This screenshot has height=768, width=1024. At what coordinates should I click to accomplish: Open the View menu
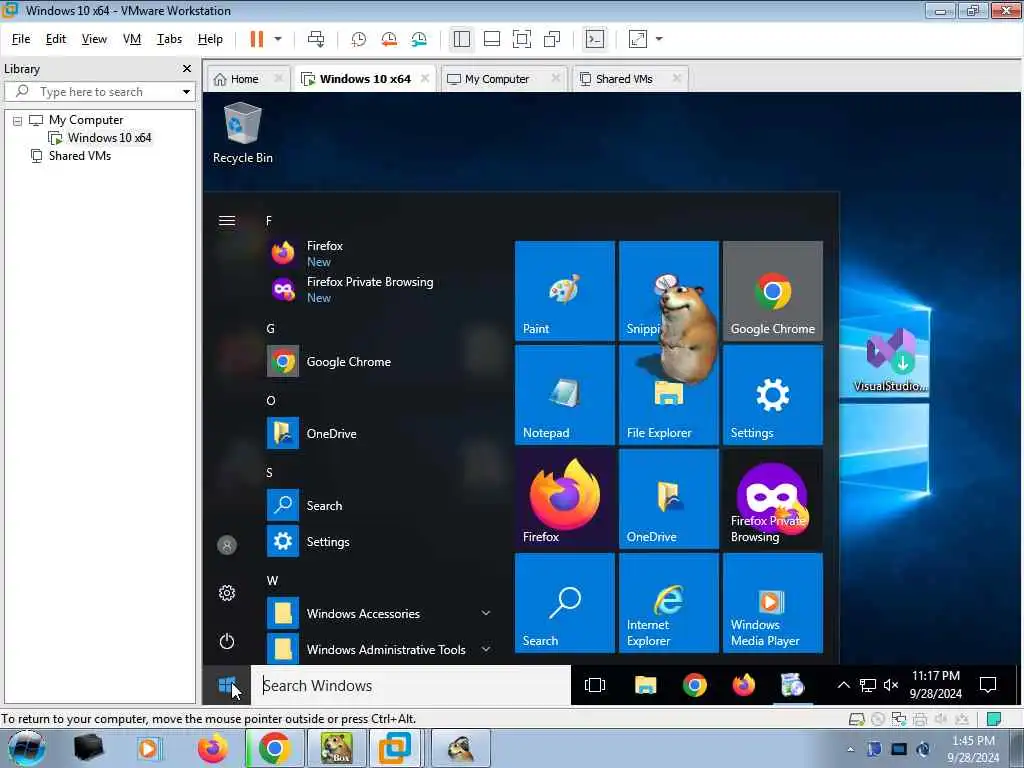tap(94, 39)
